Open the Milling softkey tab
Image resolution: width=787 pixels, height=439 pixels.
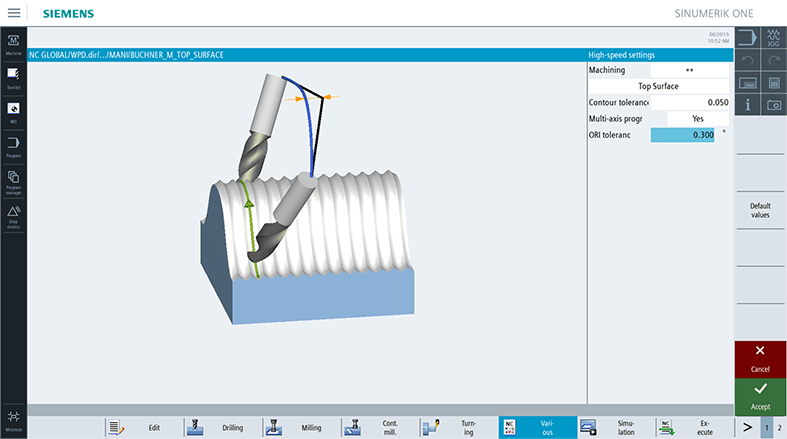[300, 427]
